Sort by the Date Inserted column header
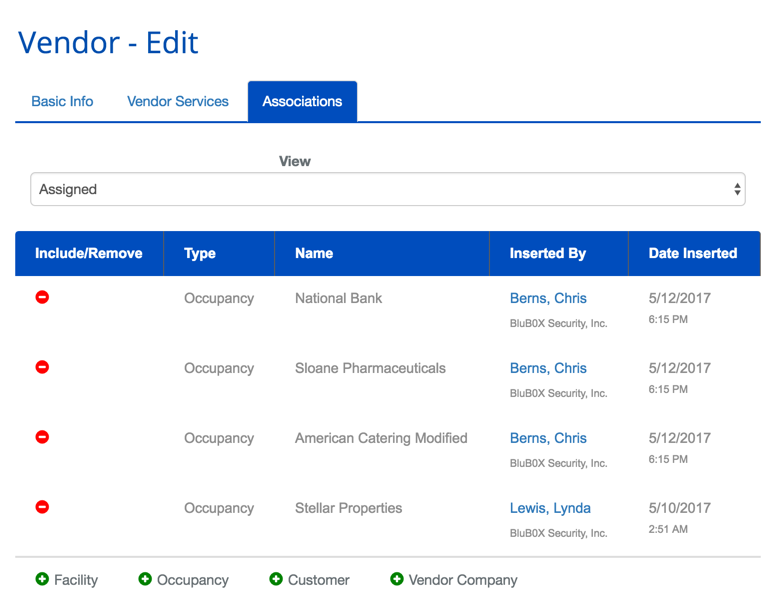The image size is (776, 599). 692,253
